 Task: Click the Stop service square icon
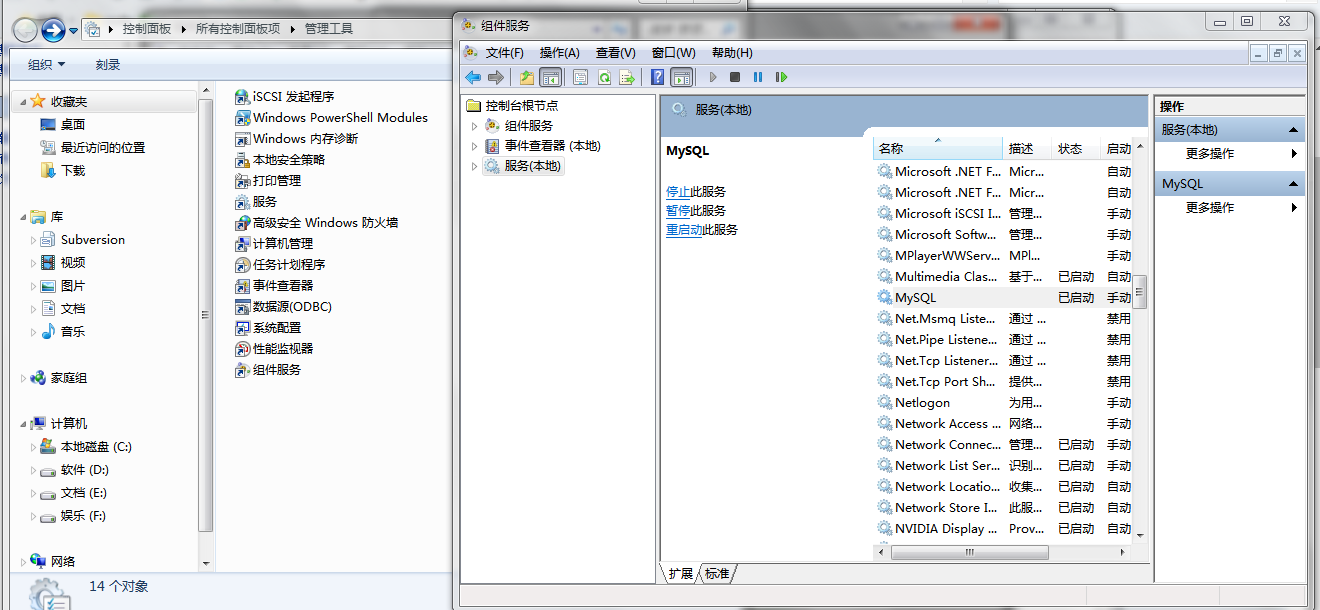(x=735, y=77)
